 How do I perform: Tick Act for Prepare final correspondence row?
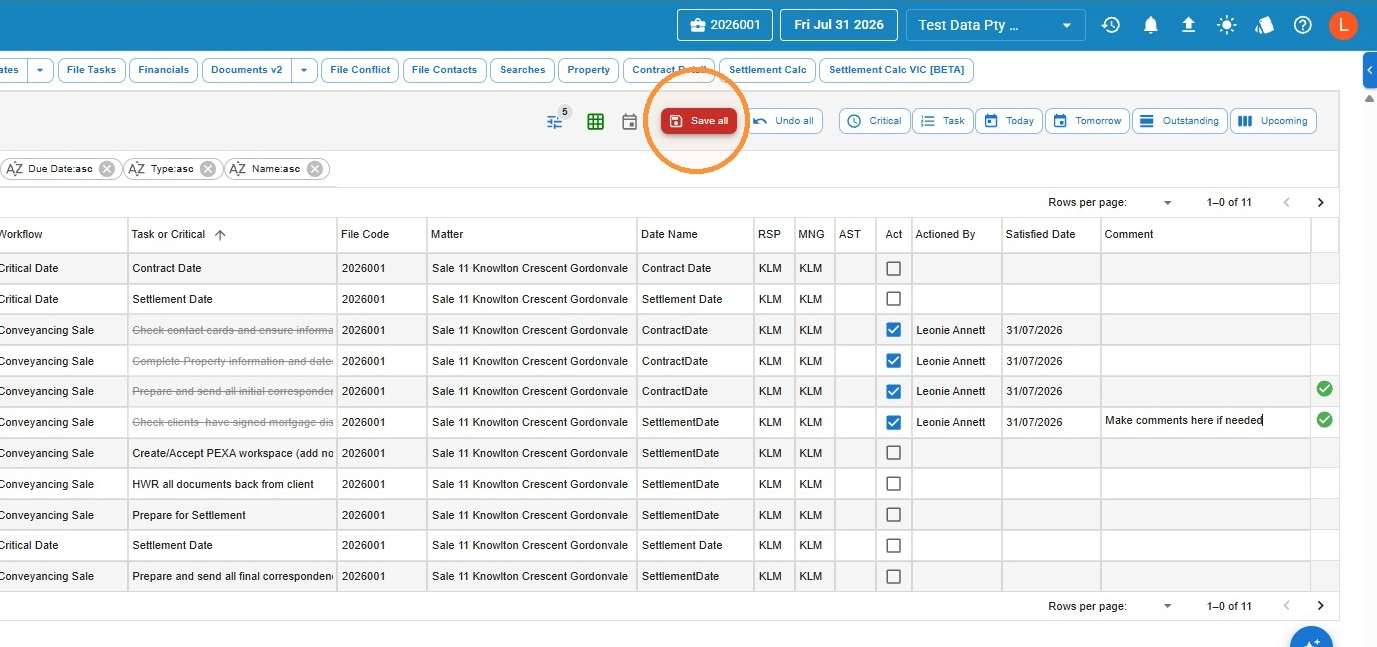point(894,576)
